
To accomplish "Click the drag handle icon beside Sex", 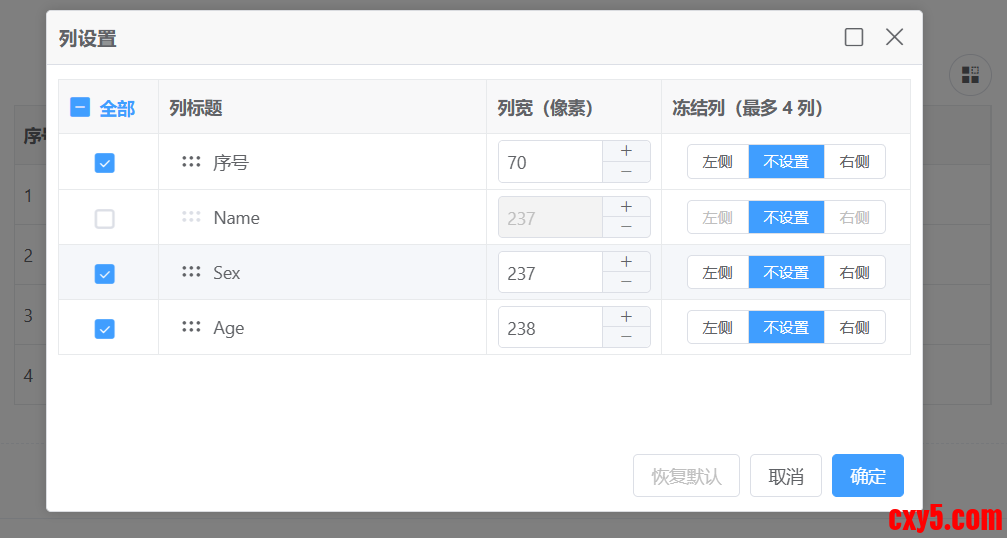I will 191,272.
